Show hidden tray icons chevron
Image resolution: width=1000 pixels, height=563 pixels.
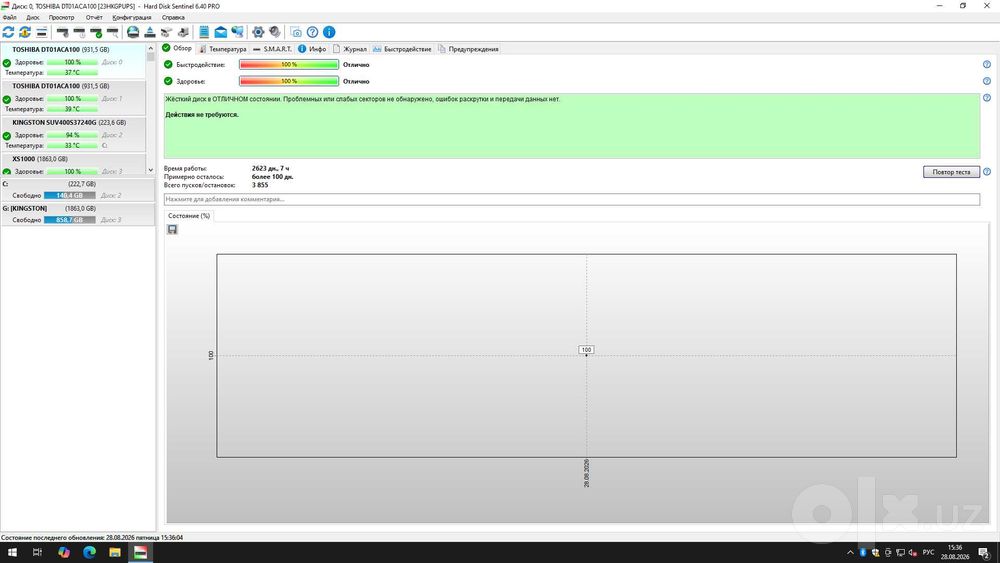pos(849,552)
